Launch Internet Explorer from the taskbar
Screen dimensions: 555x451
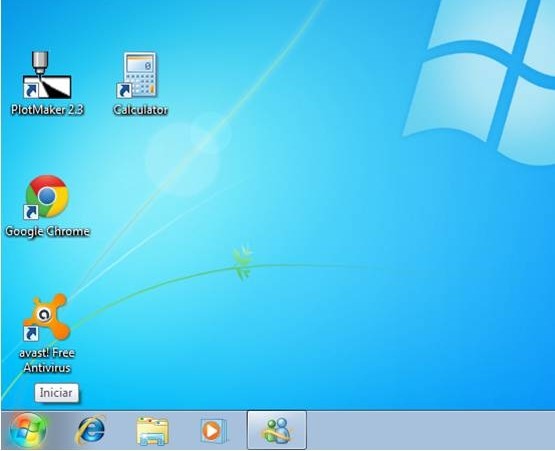(x=91, y=430)
